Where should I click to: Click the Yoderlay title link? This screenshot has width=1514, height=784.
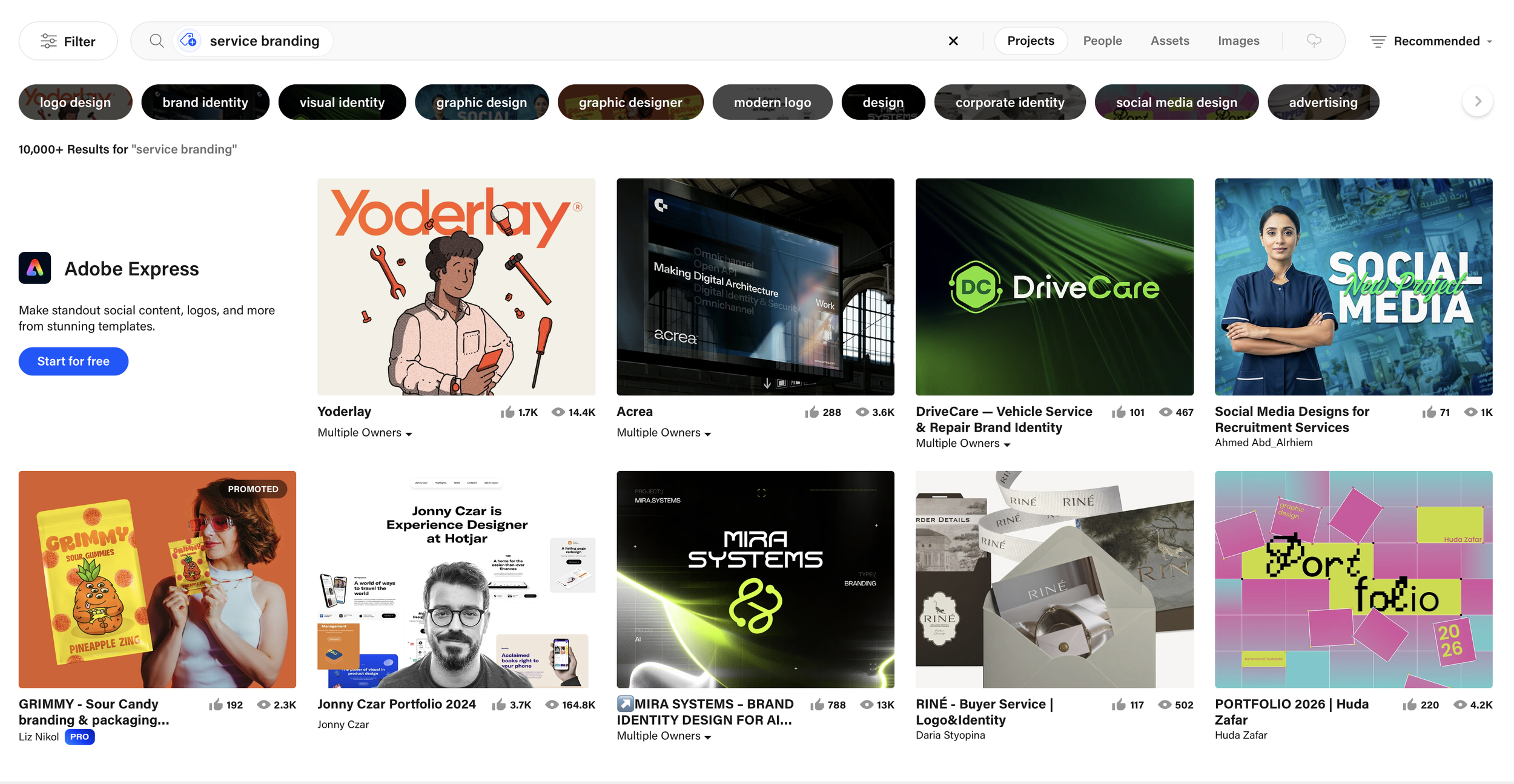click(x=344, y=412)
